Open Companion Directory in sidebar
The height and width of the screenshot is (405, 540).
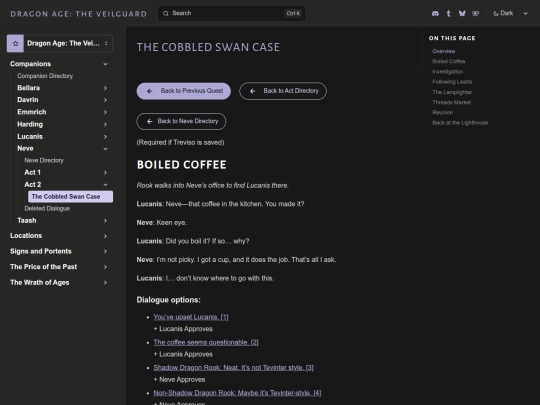pos(45,76)
